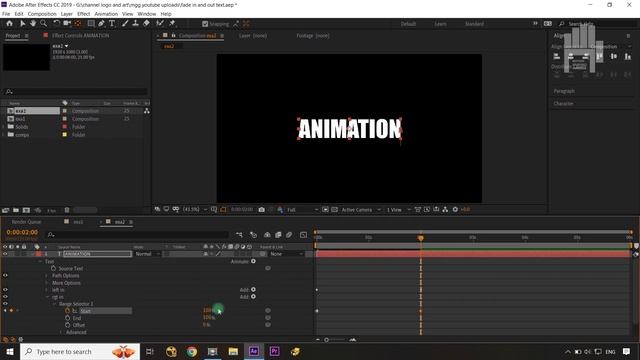
Task: Select the Horizontal Type tool
Action: 112,24
